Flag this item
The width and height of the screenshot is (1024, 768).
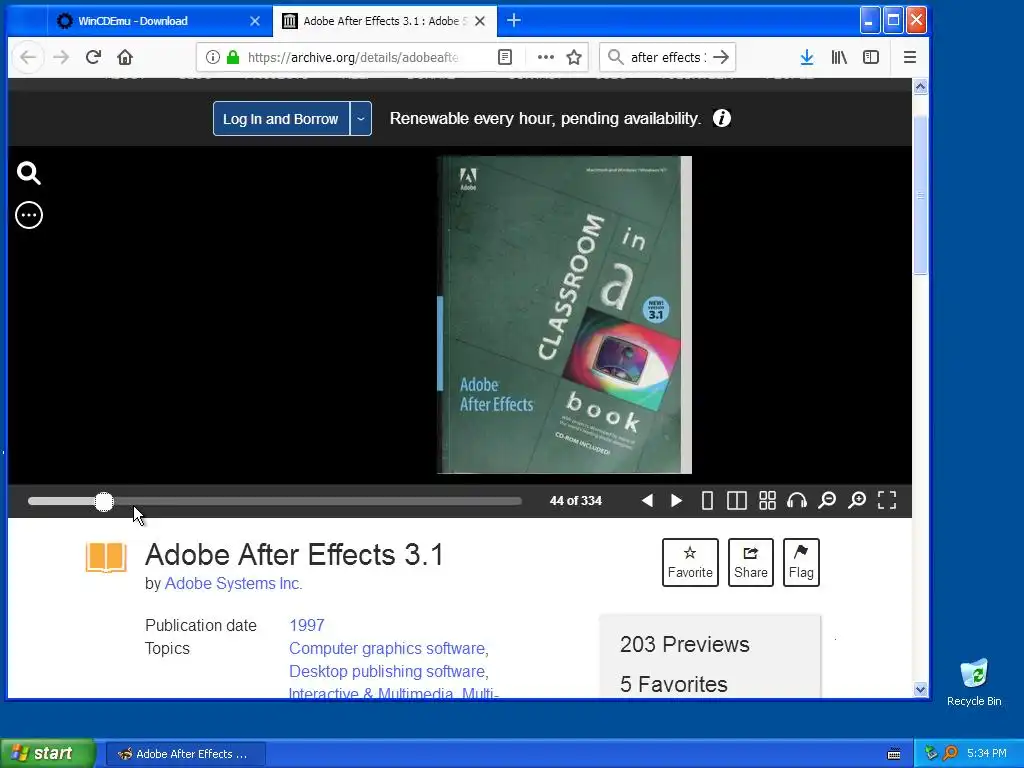click(x=801, y=562)
